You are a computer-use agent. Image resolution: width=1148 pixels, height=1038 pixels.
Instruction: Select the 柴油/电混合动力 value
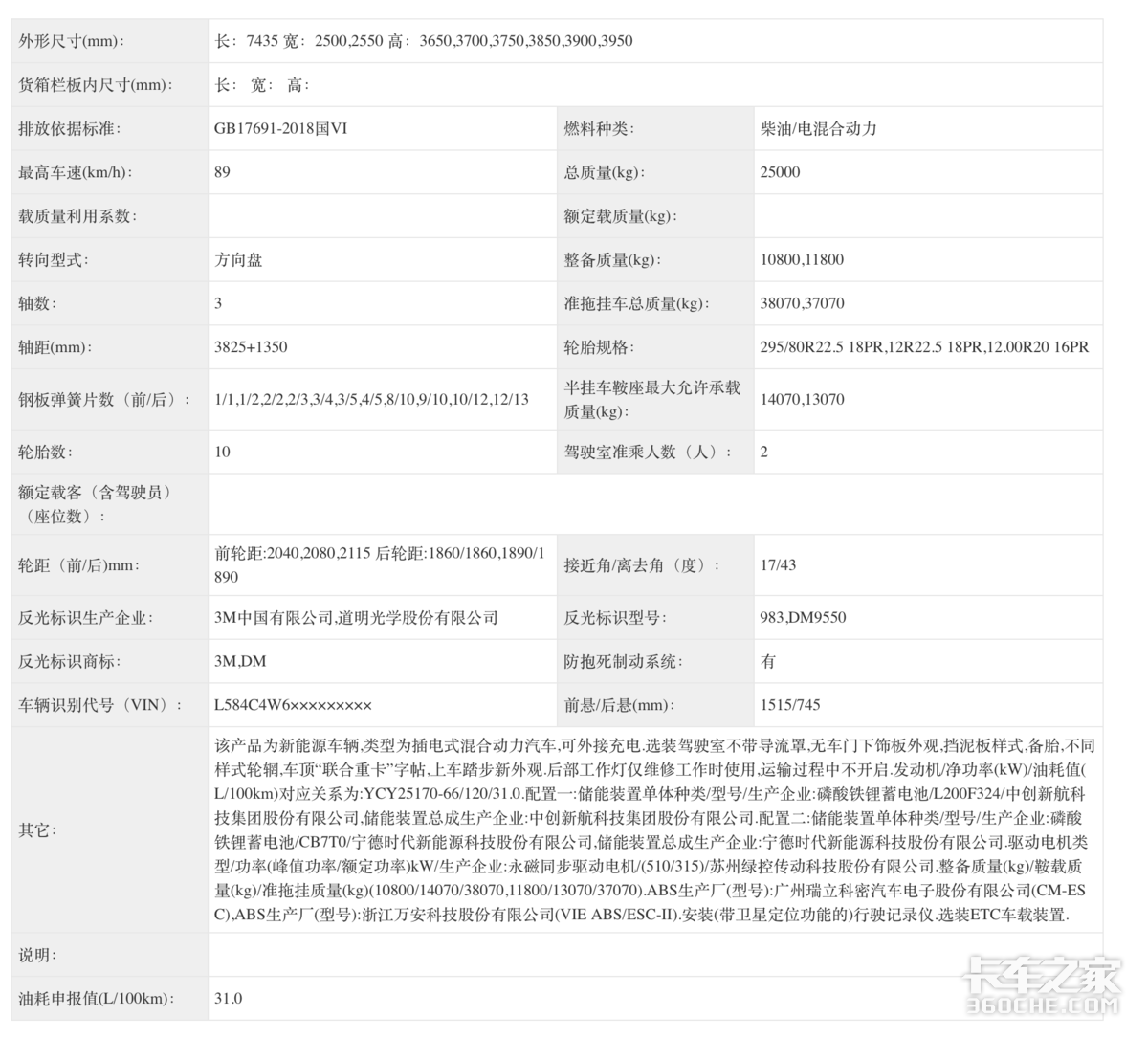[x=819, y=128]
